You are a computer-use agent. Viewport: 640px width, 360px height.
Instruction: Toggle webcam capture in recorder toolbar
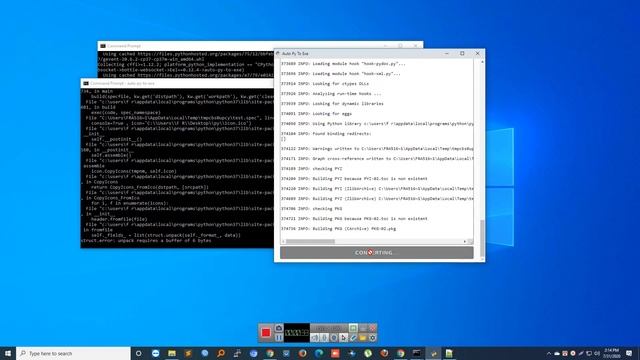click(x=334, y=338)
